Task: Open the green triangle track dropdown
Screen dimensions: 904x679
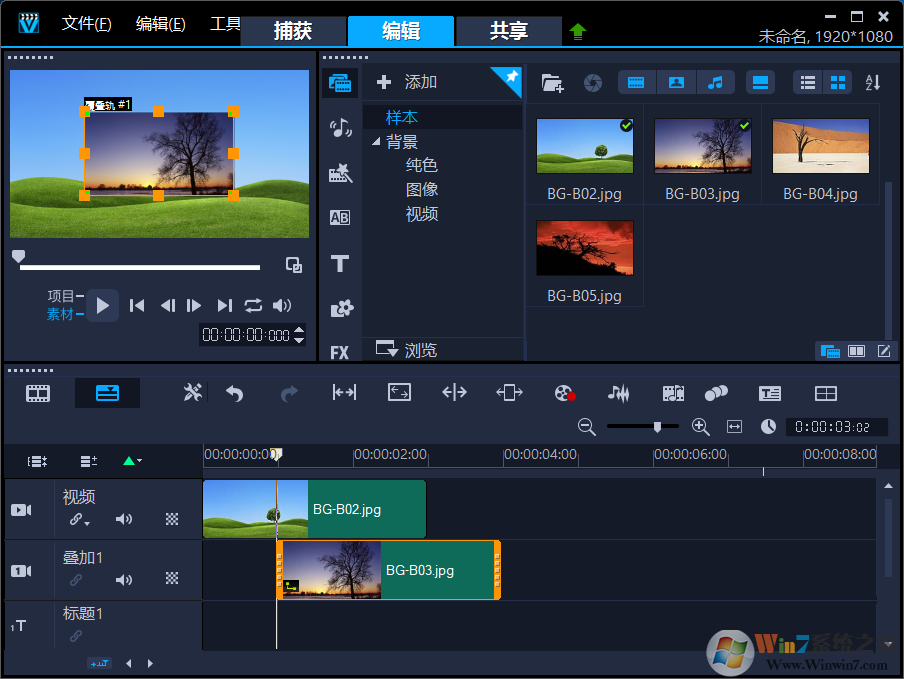Action: 131,461
